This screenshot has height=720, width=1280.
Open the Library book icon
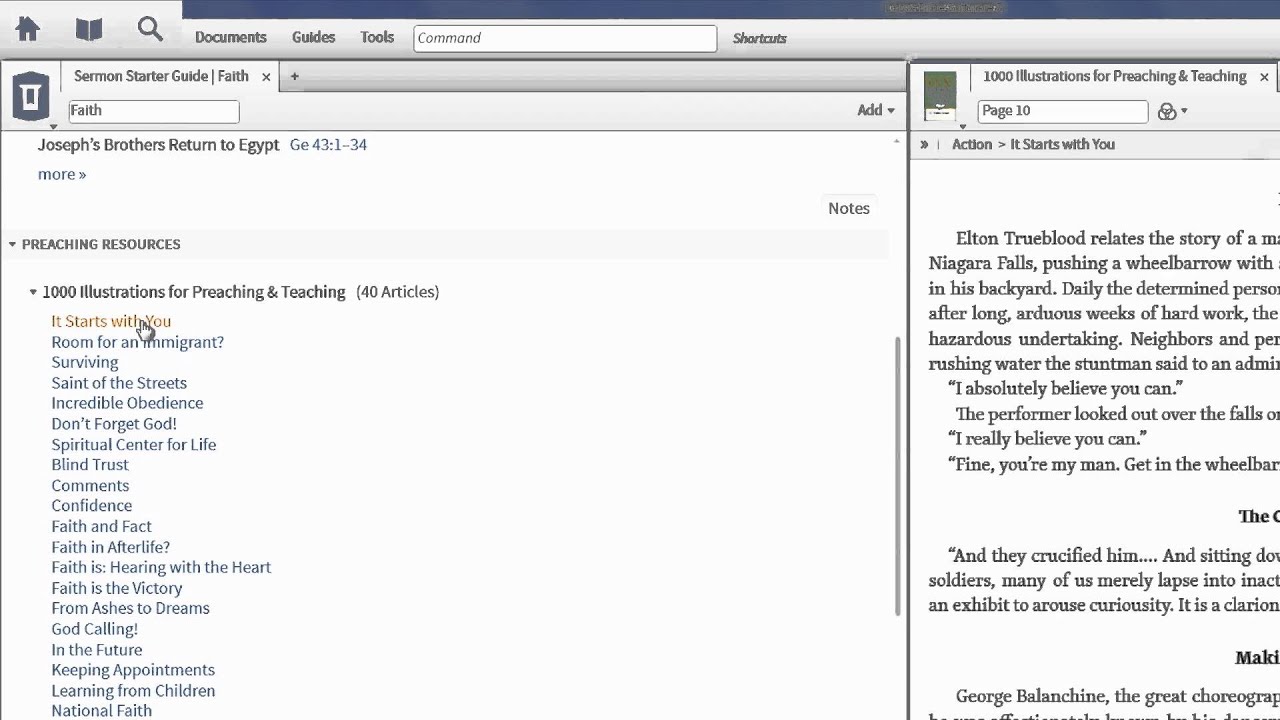(89, 30)
